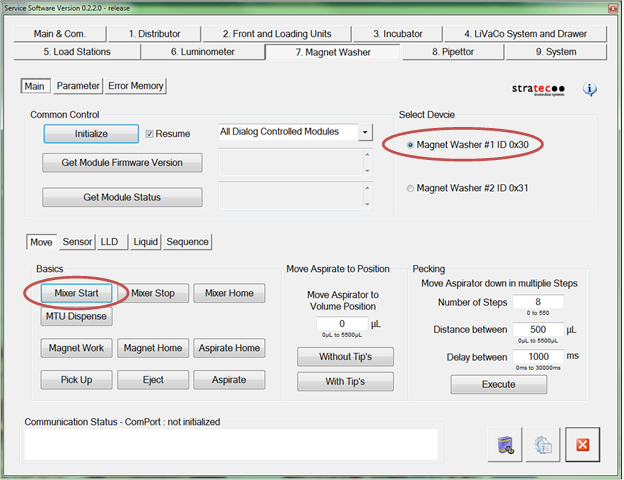
Task: Select Magnet Washer #2 ID 0x31
Action: point(411,188)
